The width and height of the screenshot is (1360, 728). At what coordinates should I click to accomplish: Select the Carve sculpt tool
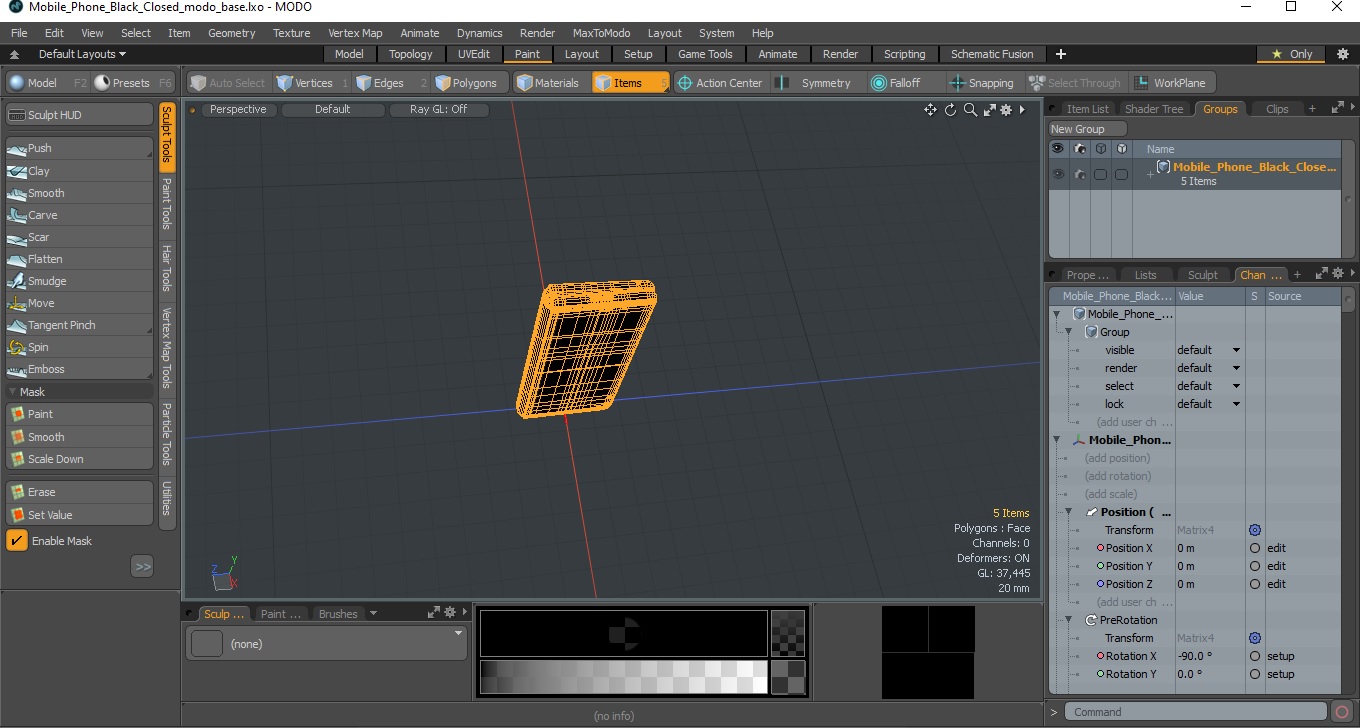(x=79, y=215)
